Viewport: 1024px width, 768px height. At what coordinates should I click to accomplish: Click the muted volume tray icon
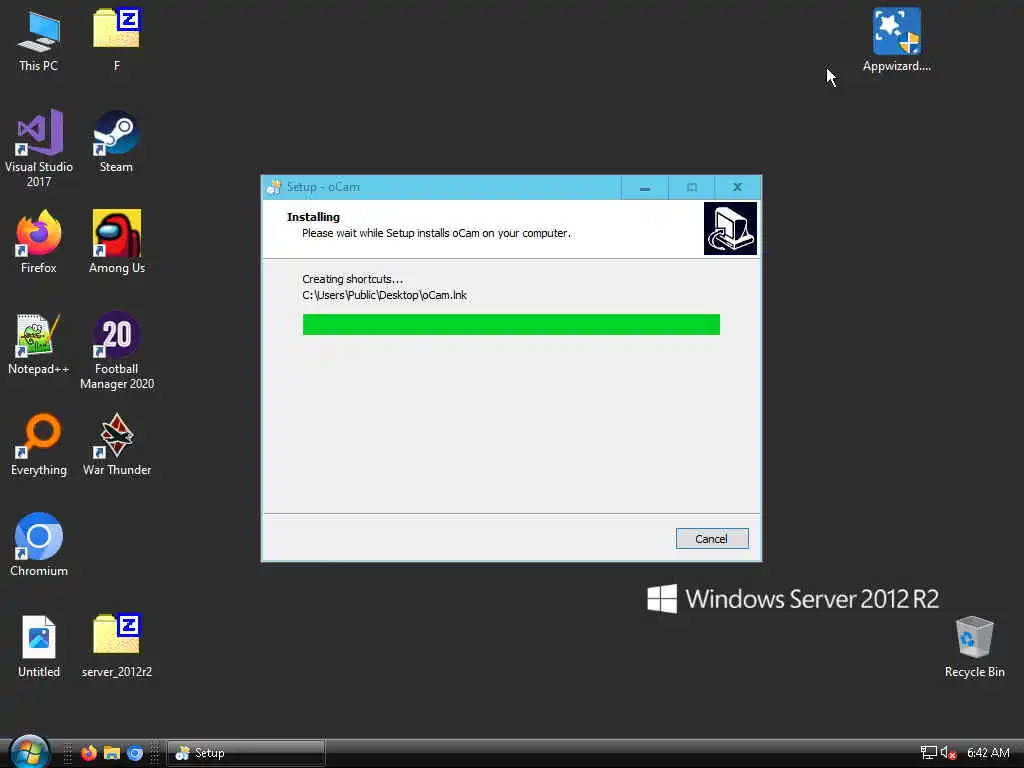tap(948, 753)
